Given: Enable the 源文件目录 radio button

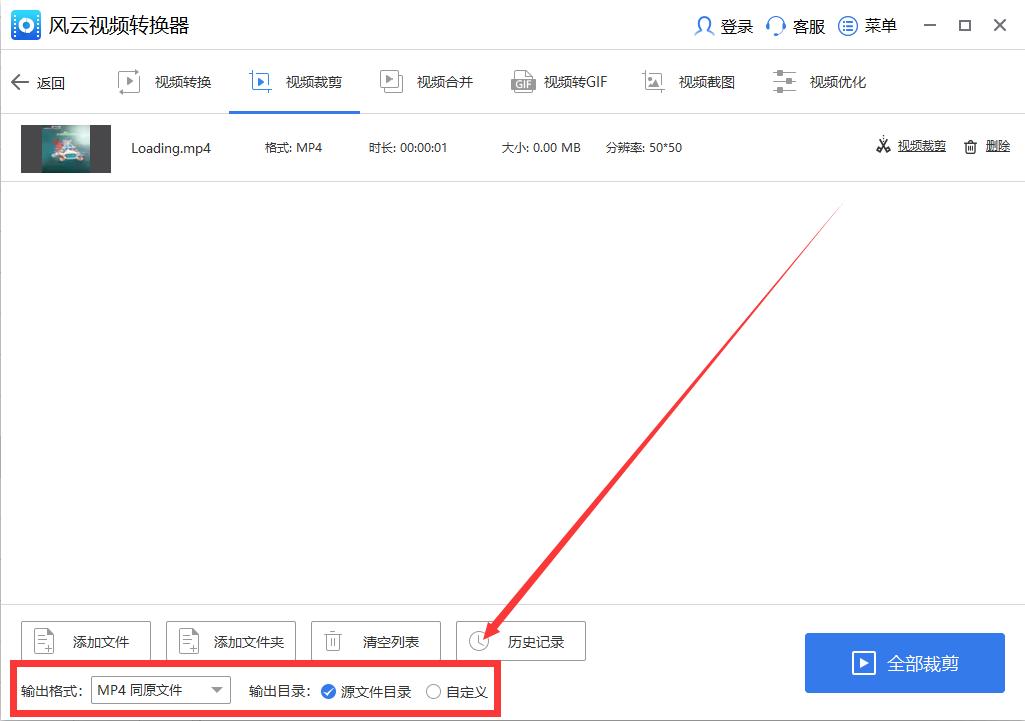Looking at the screenshot, I should click(x=329, y=689).
